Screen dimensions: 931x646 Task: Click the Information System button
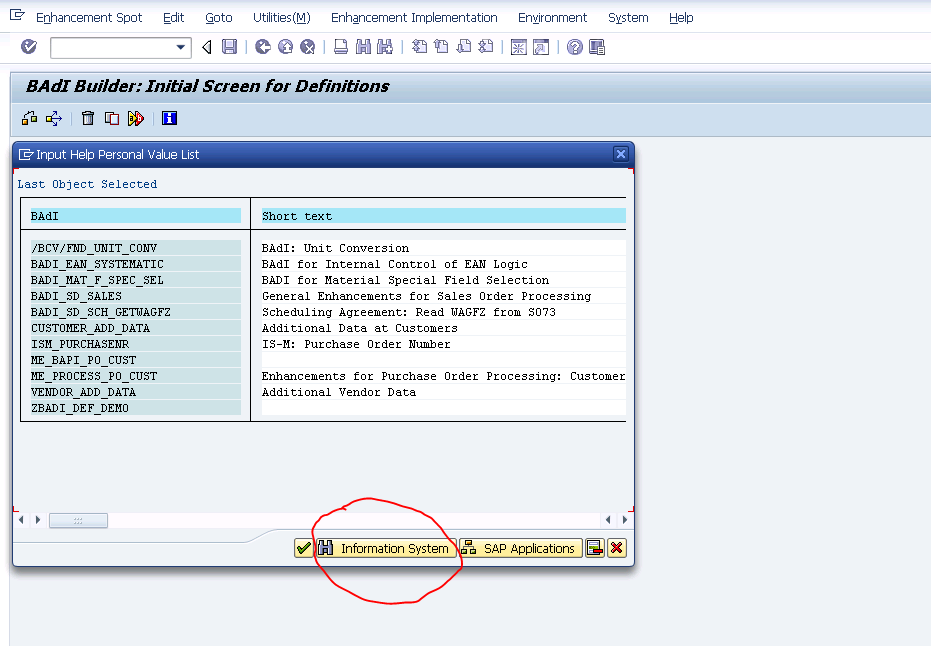[x=387, y=548]
